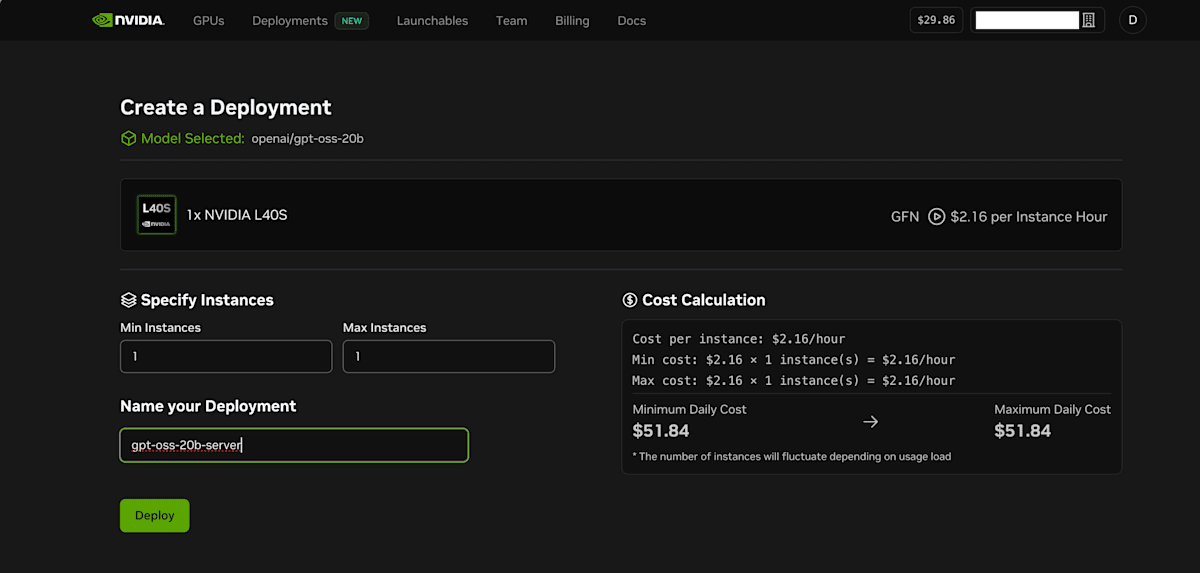Viewport: 1200px width, 573px height.
Task: Focus the Min Instances input
Action: point(226,357)
